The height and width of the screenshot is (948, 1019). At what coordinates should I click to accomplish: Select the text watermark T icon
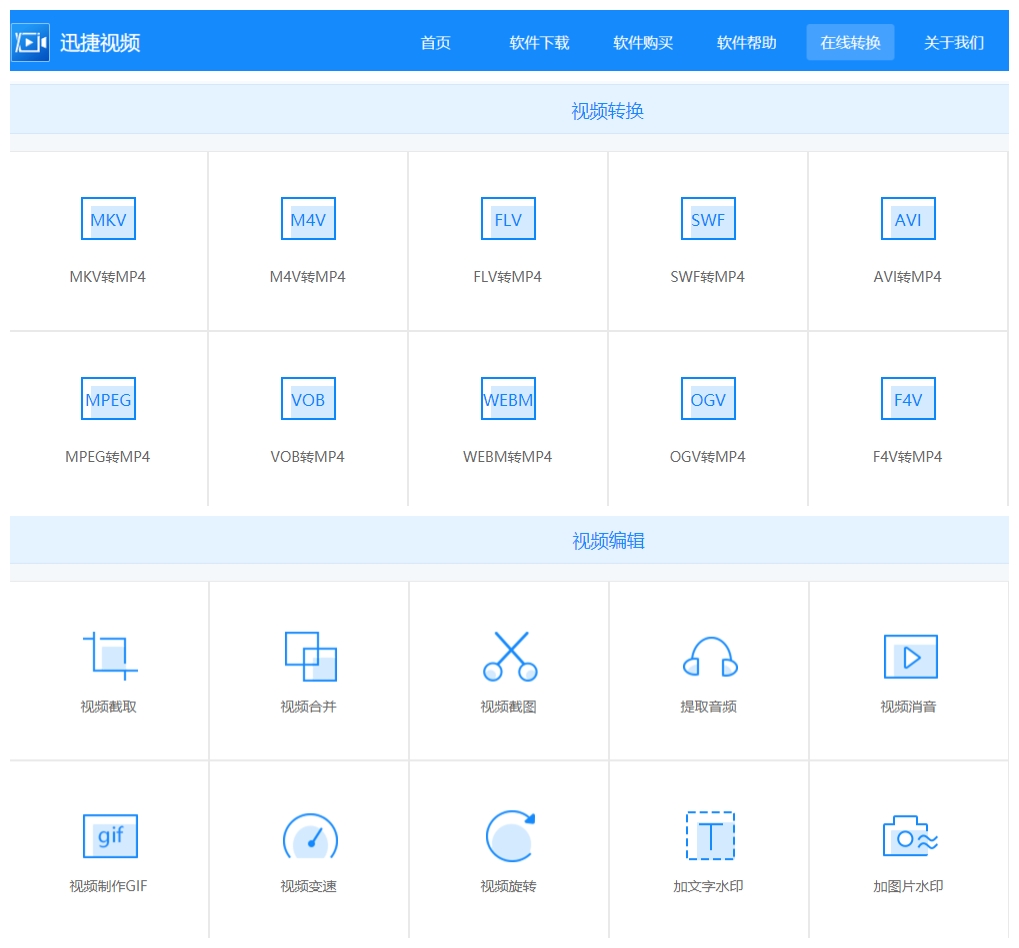710,836
